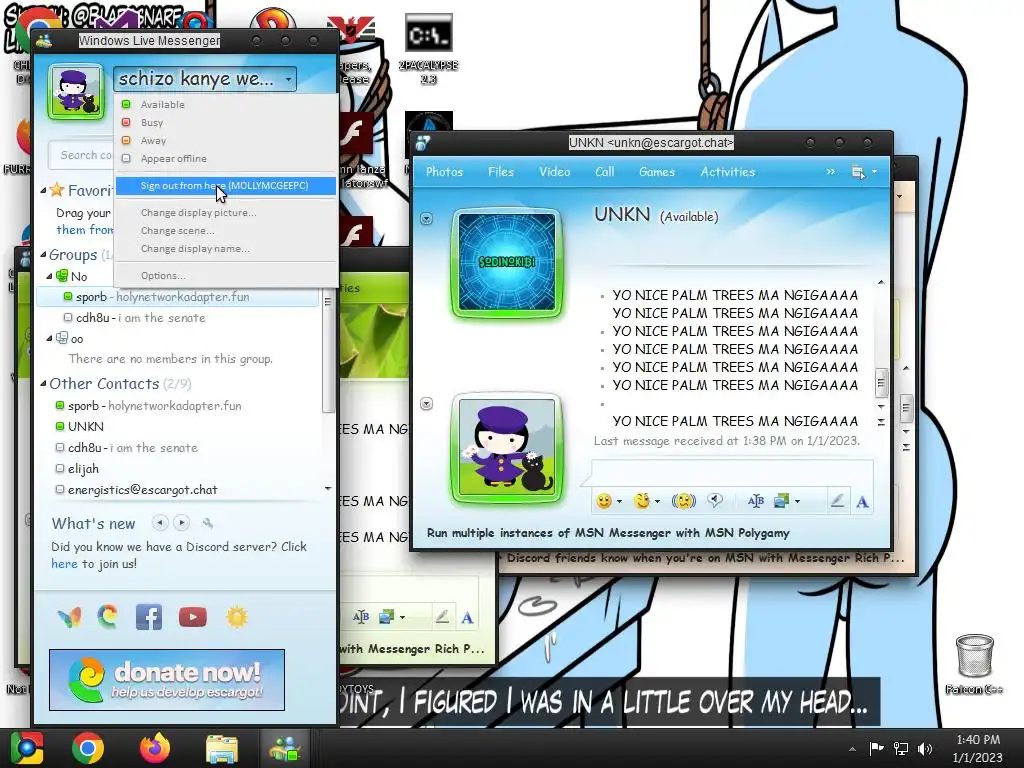This screenshot has width=1024, height=768.
Task: Collapse the Favorites section
Action: pyautogui.click(x=43, y=190)
